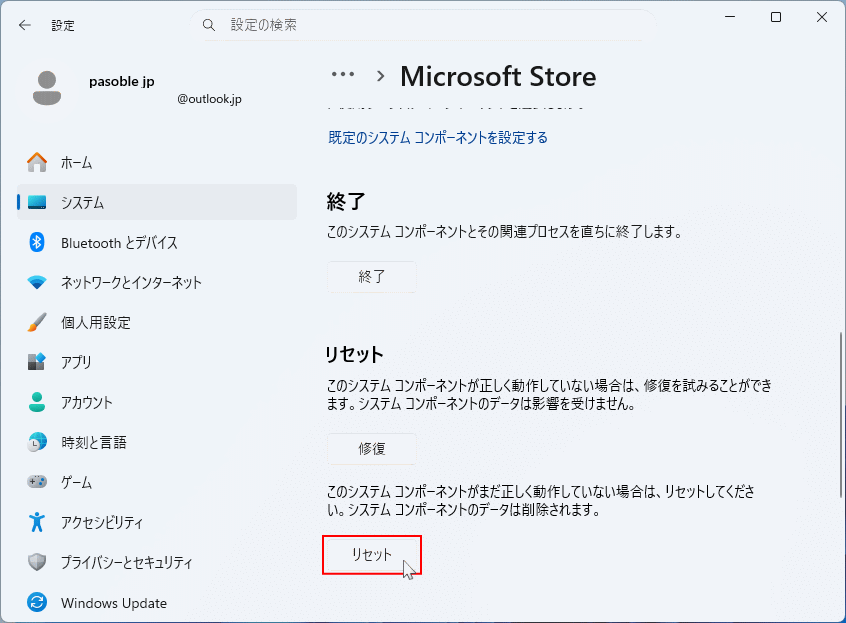Select システム in the sidebar
The height and width of the screenshot is (623, 846).
pyautogui.click(x=157, y=202)
